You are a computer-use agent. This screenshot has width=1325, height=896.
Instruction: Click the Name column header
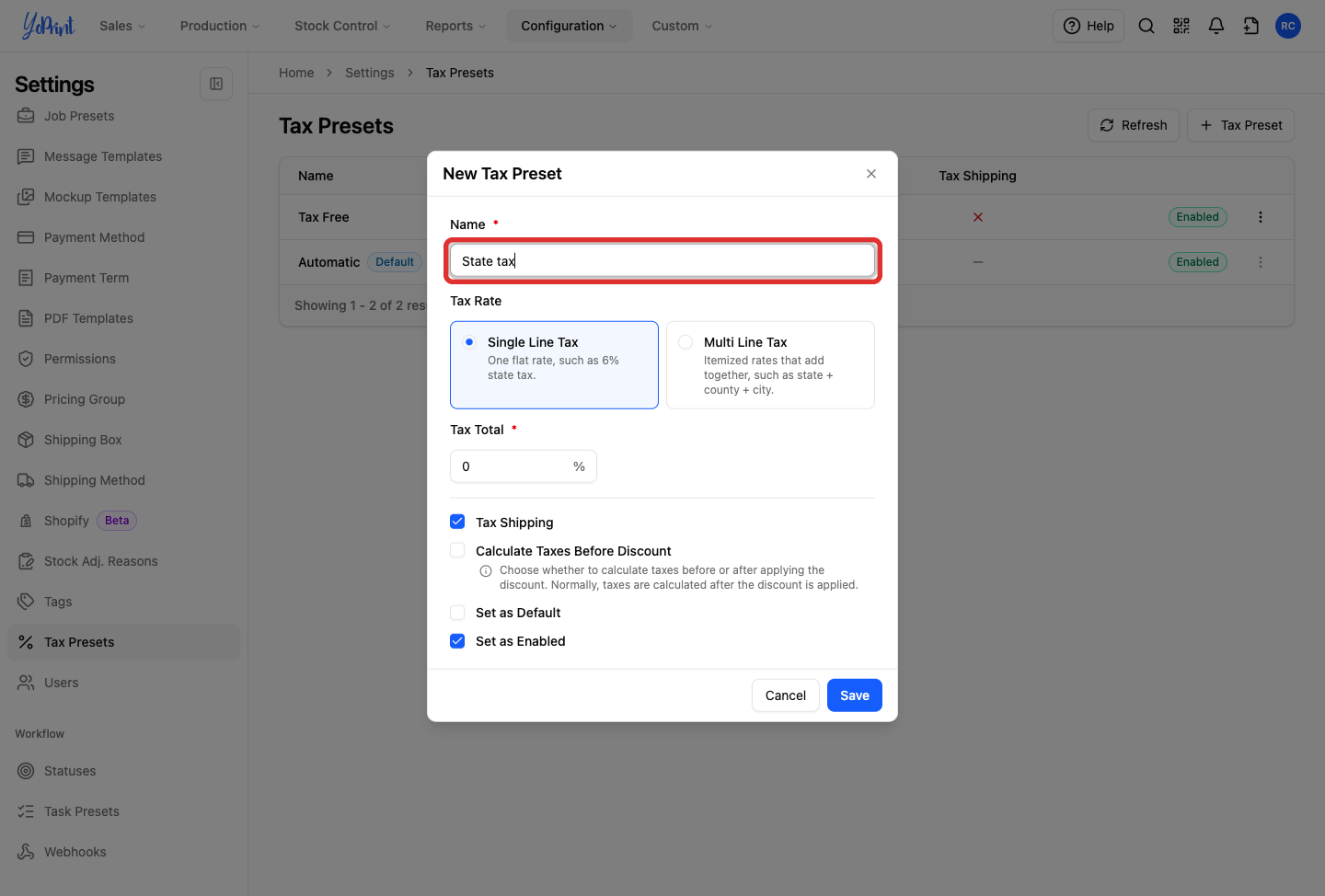click(x=316, y=176)
